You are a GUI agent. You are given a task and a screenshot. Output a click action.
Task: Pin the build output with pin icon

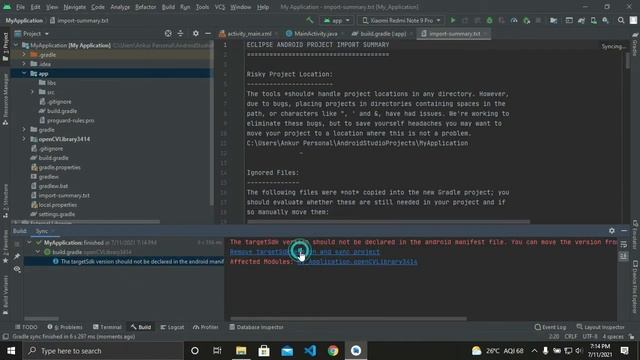point(17,256)
